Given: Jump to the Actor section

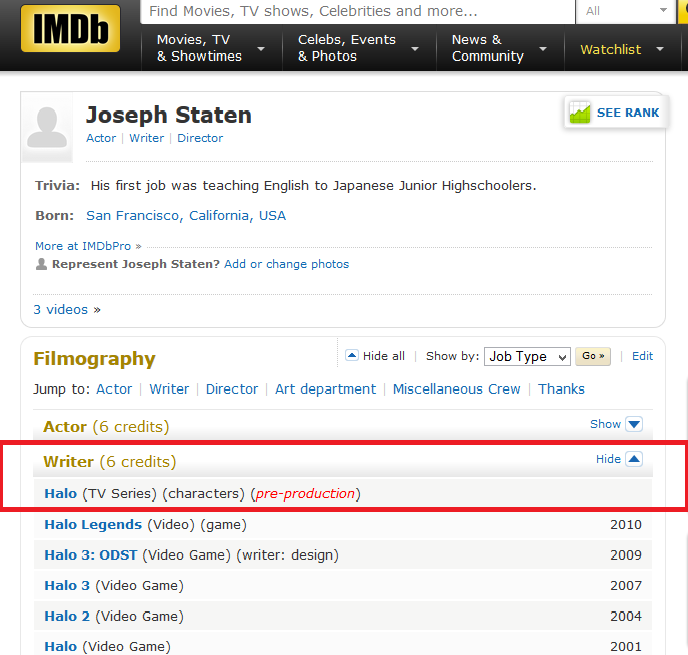Looking at the screenshot, I should (x=114, y=389).
